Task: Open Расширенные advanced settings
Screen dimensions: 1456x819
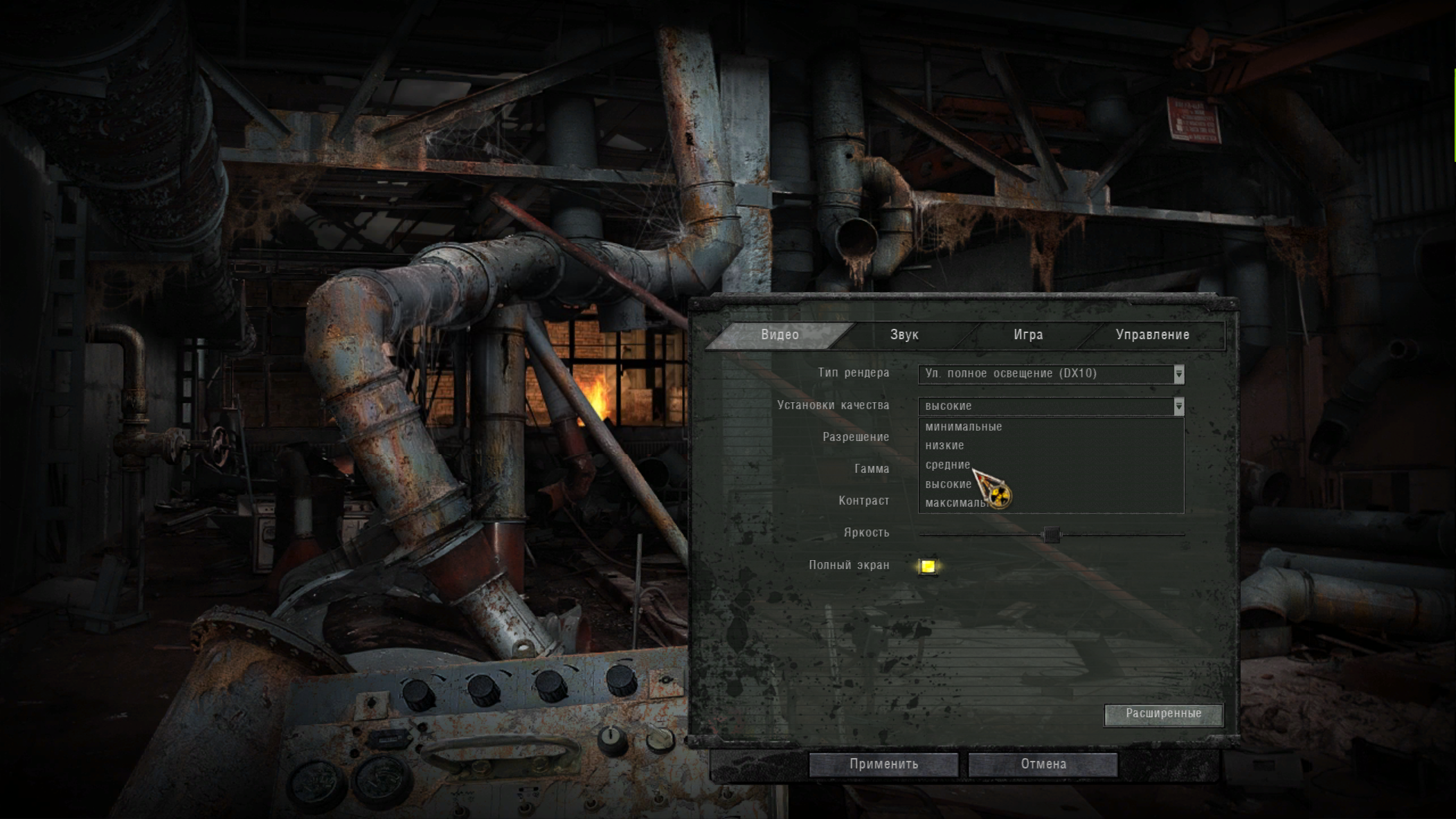Action: (x=1163, y=714)
